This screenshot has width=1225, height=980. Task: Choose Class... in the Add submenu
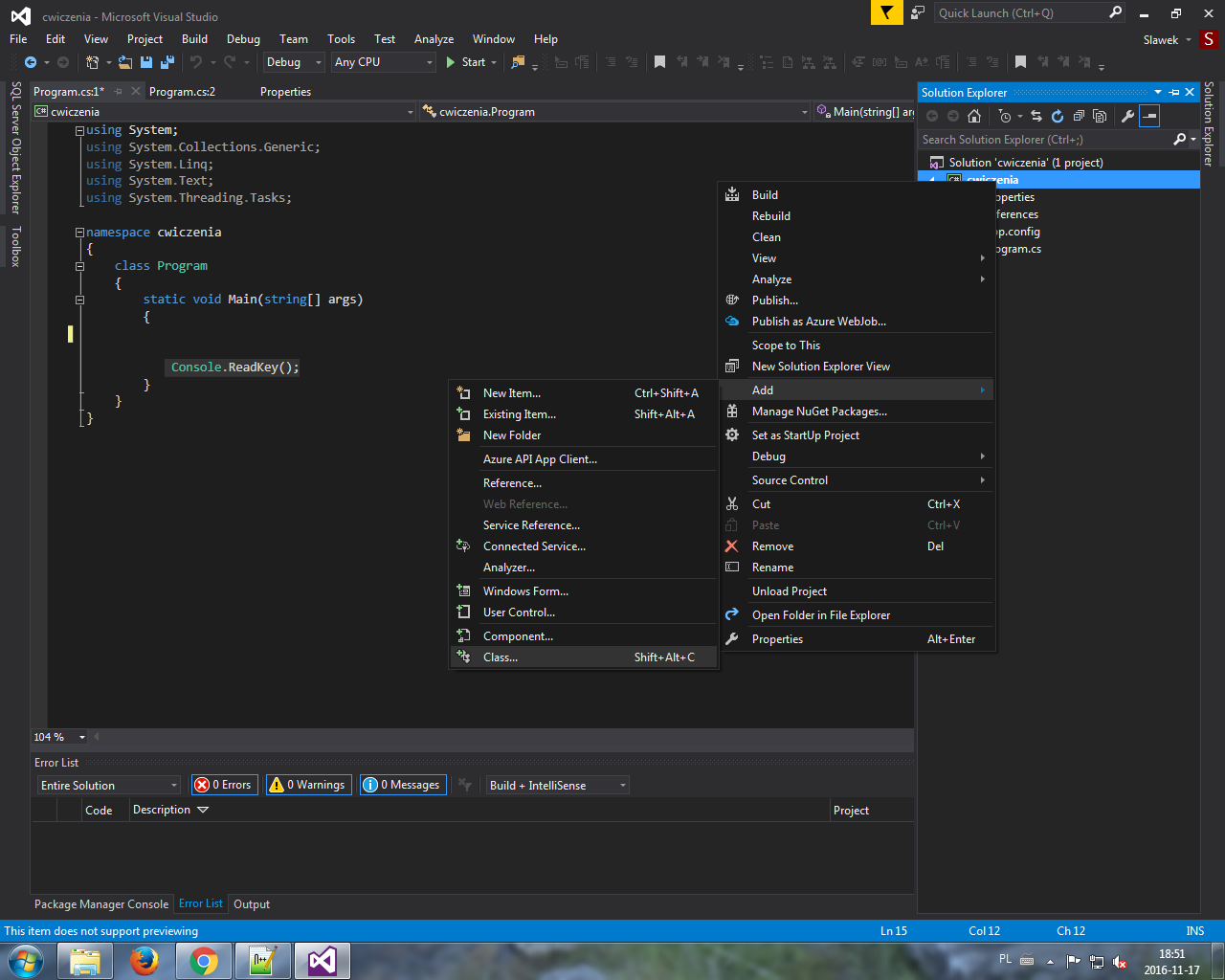coord(583,657)
